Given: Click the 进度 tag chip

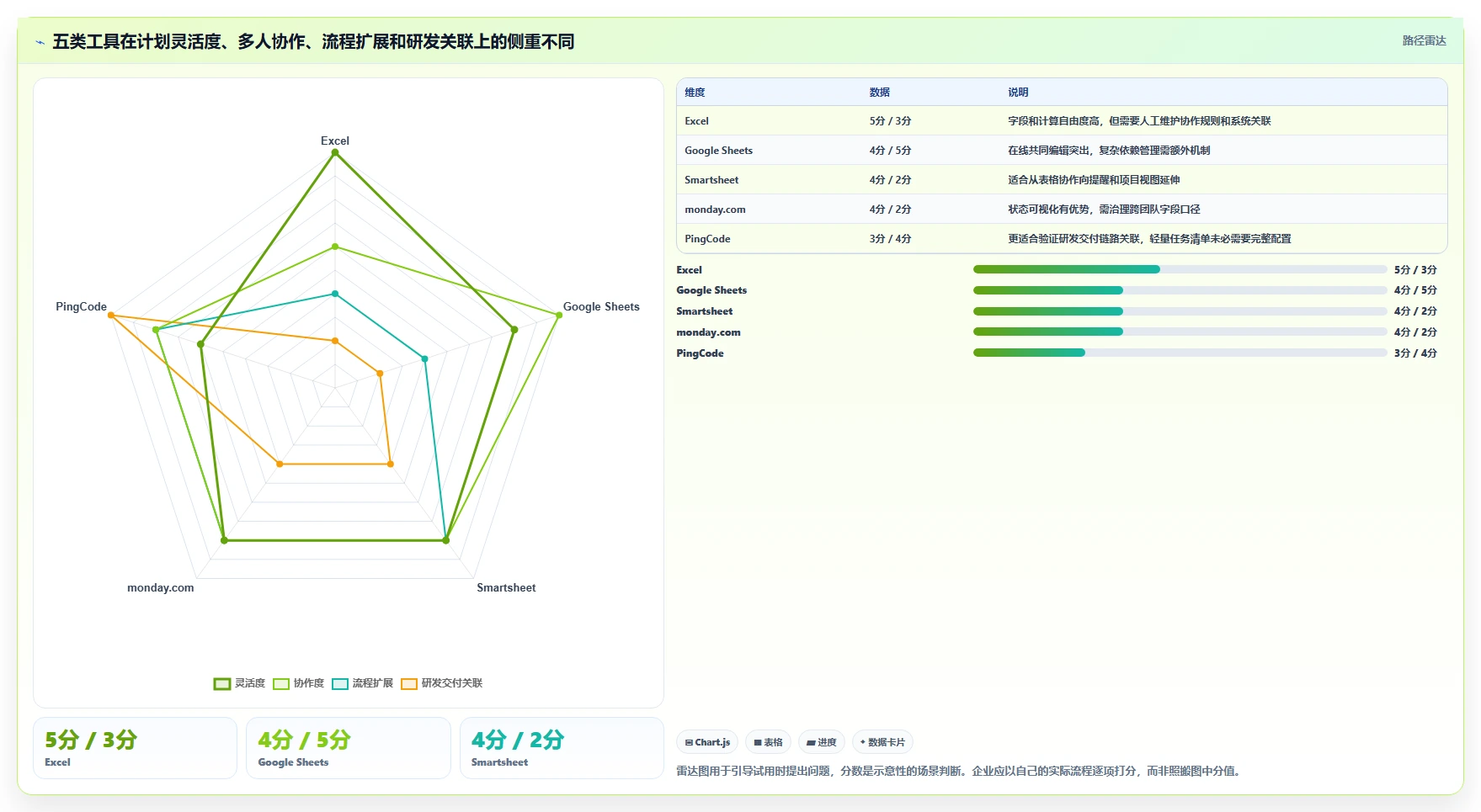Looking at the screenshot, I should pyautogui.click(x=822, y=742).
